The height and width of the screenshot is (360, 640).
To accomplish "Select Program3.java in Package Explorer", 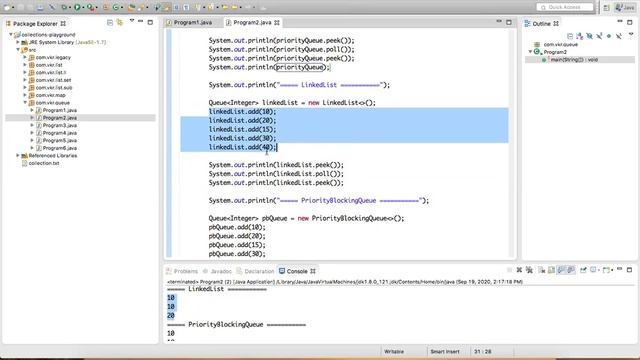I will tap(60, 125).
